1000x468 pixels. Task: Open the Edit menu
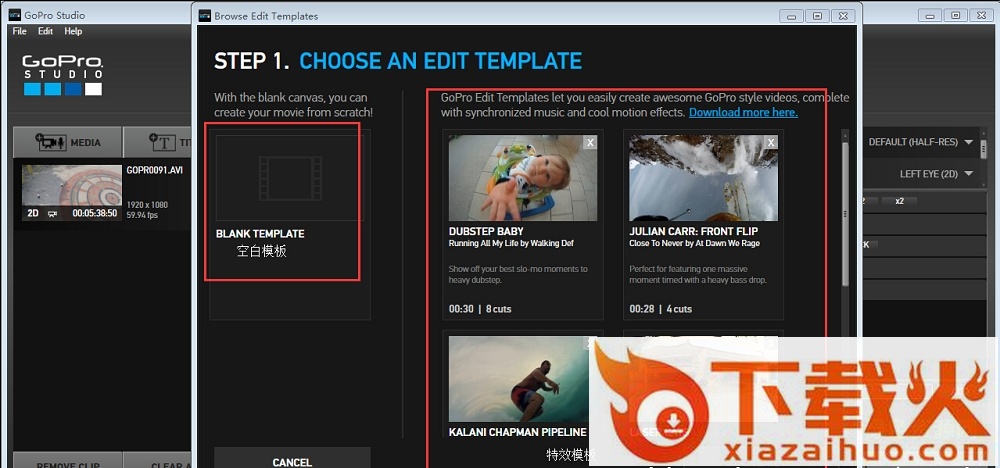(45, 32)
